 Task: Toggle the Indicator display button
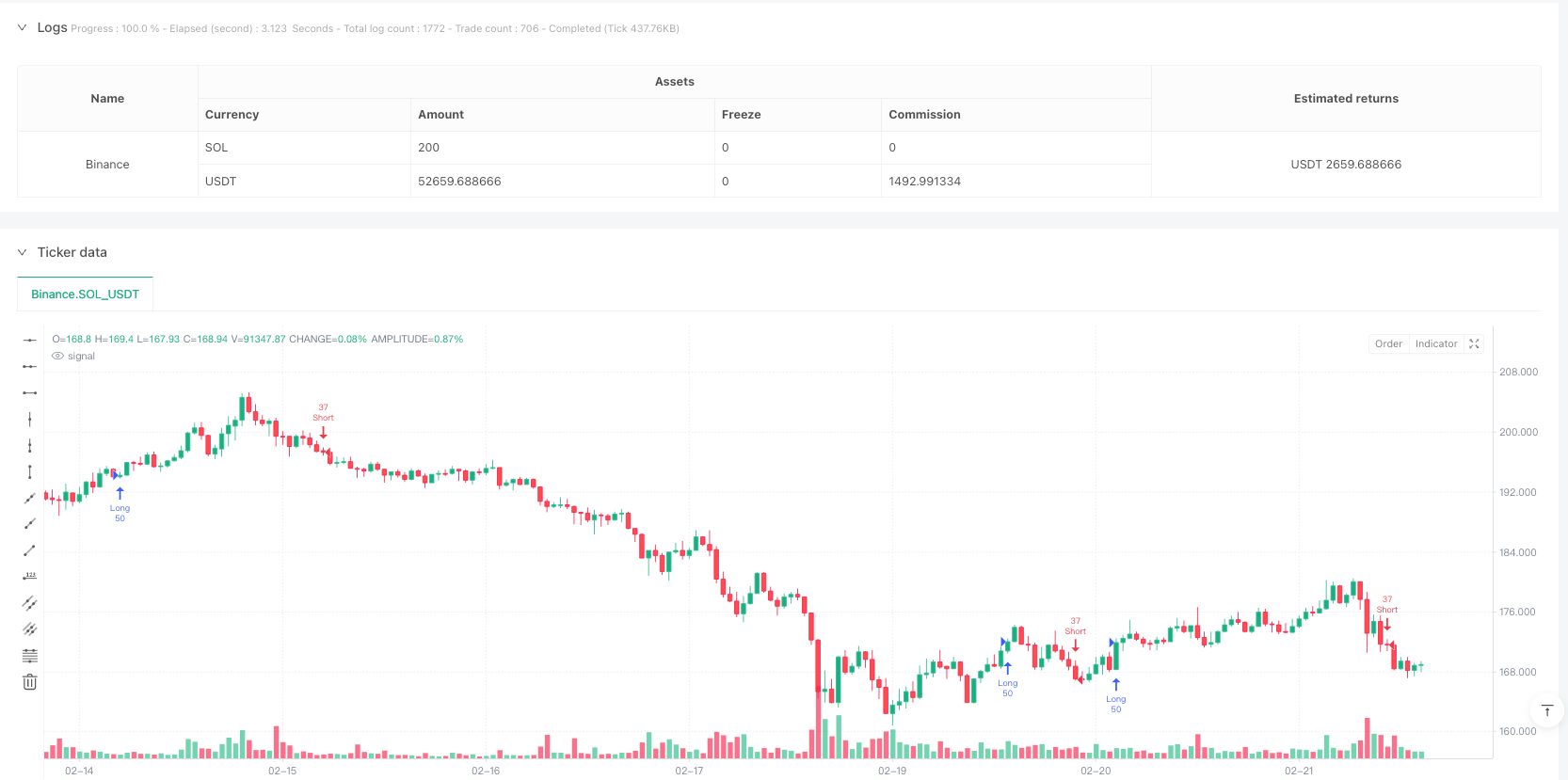pos(1436,343)
